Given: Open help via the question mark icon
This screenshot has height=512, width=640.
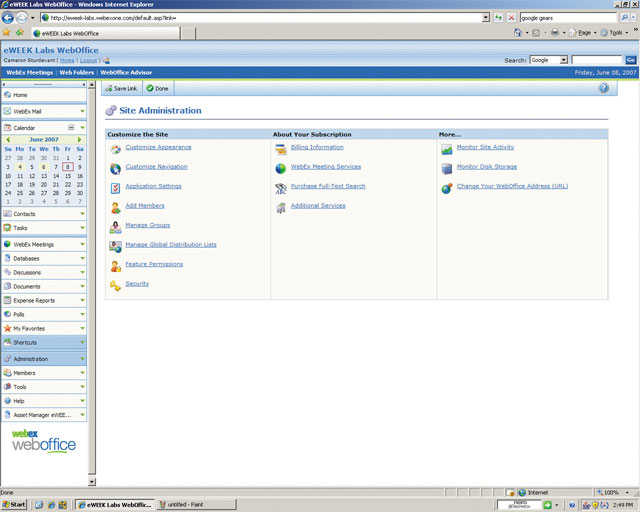Looking at the screenshot, I should tap(604, 88).
